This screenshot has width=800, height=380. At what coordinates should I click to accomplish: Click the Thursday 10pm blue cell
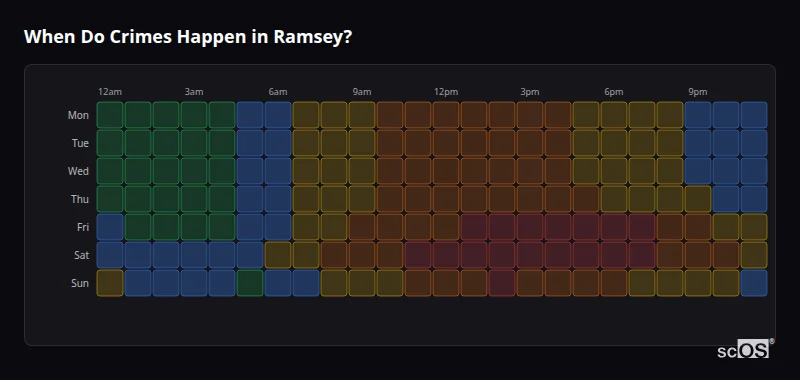coord(726,199)
